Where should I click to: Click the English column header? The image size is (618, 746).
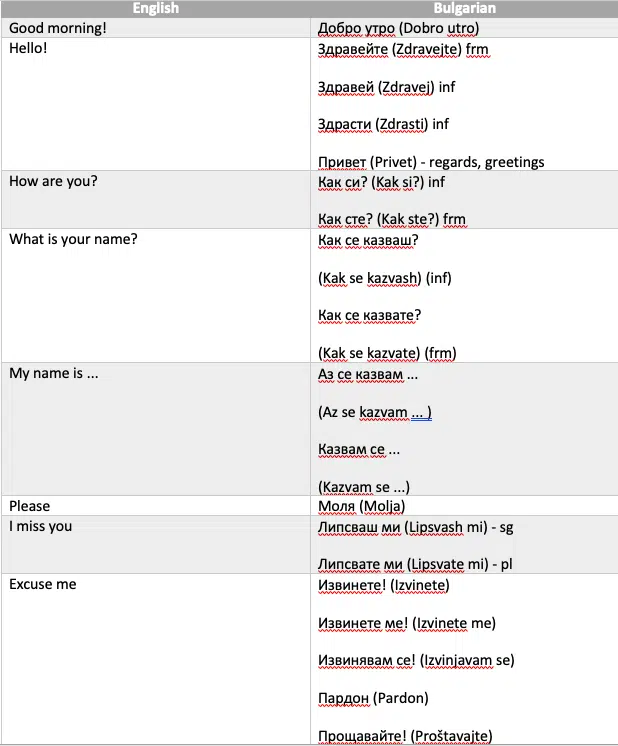(x=155, y=8)
